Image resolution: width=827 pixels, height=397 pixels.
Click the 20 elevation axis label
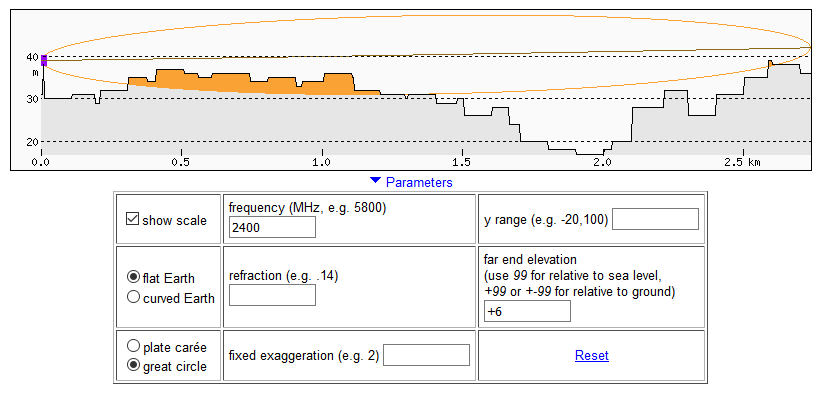pyautogui.click(x=32, y=142)
